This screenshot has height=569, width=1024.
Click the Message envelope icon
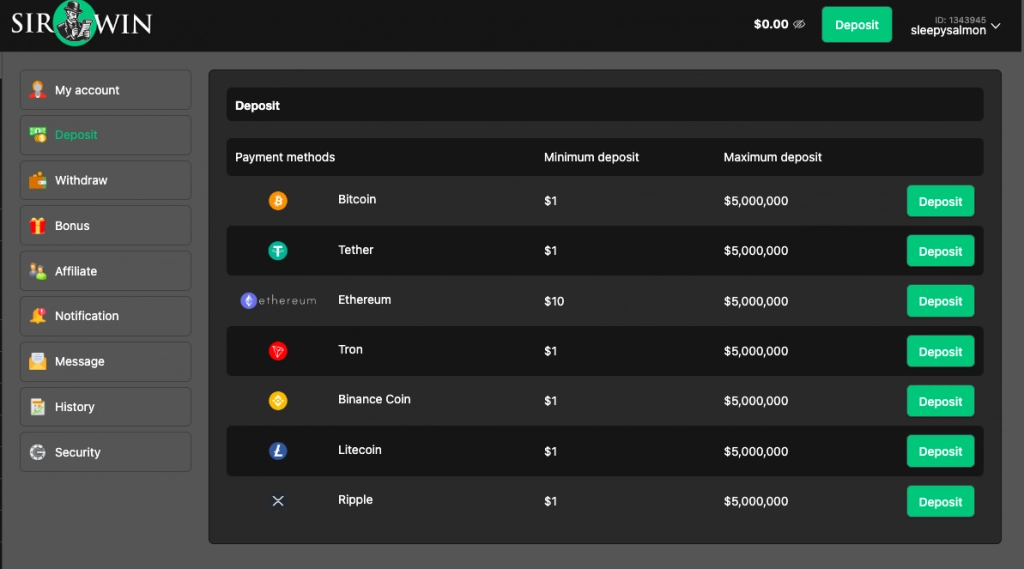(x=38, y=362)
